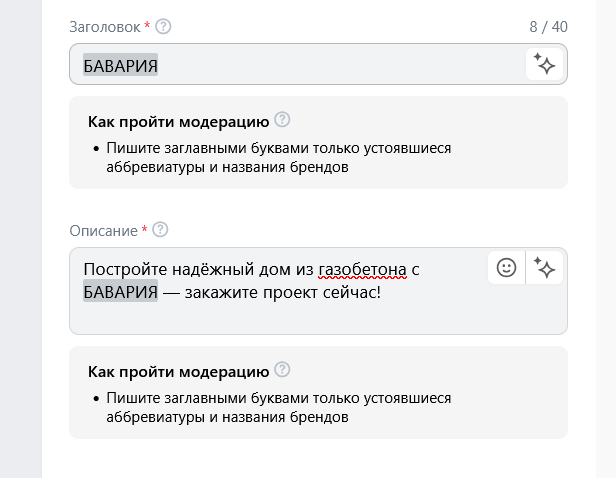Select Заголовок field label
Viewport: 616px width, 478px height.
pos(105,27)
